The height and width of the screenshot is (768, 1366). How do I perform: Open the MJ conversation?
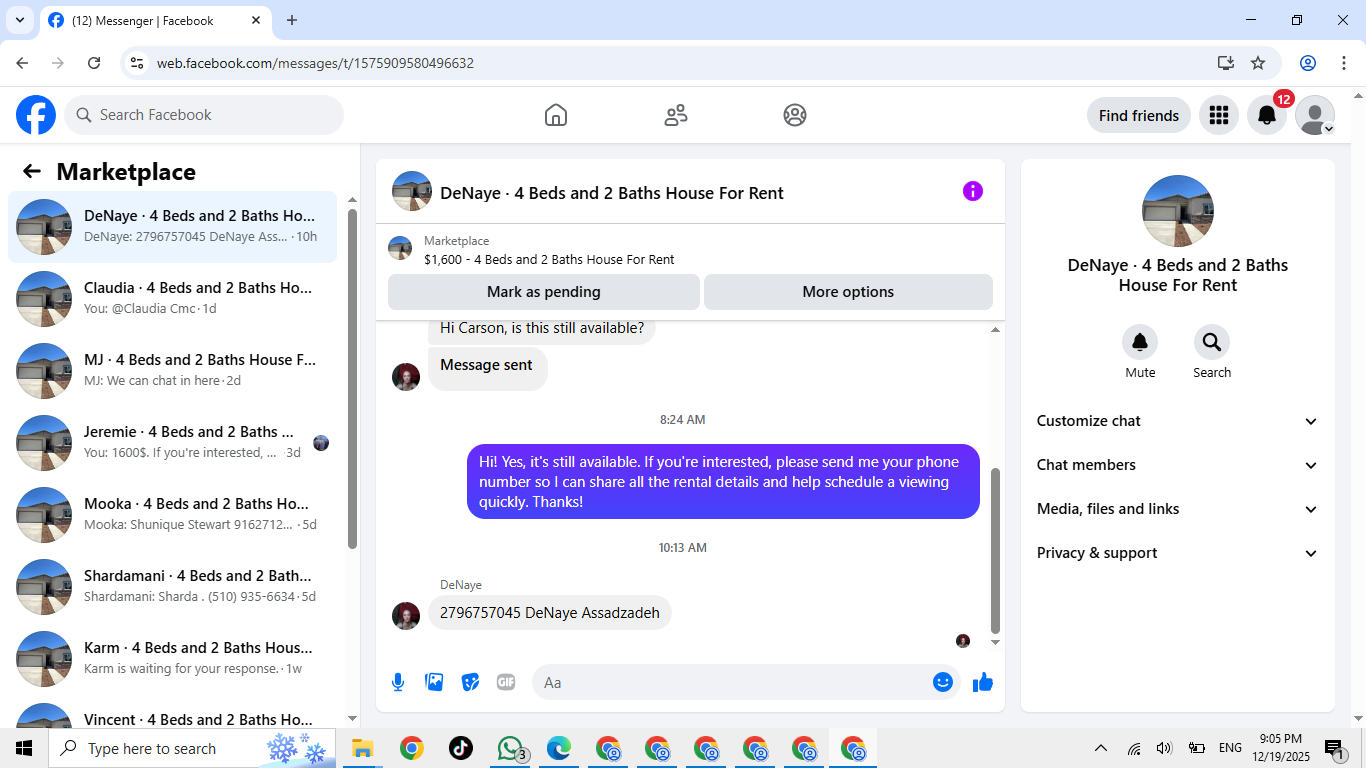[172, 371]
